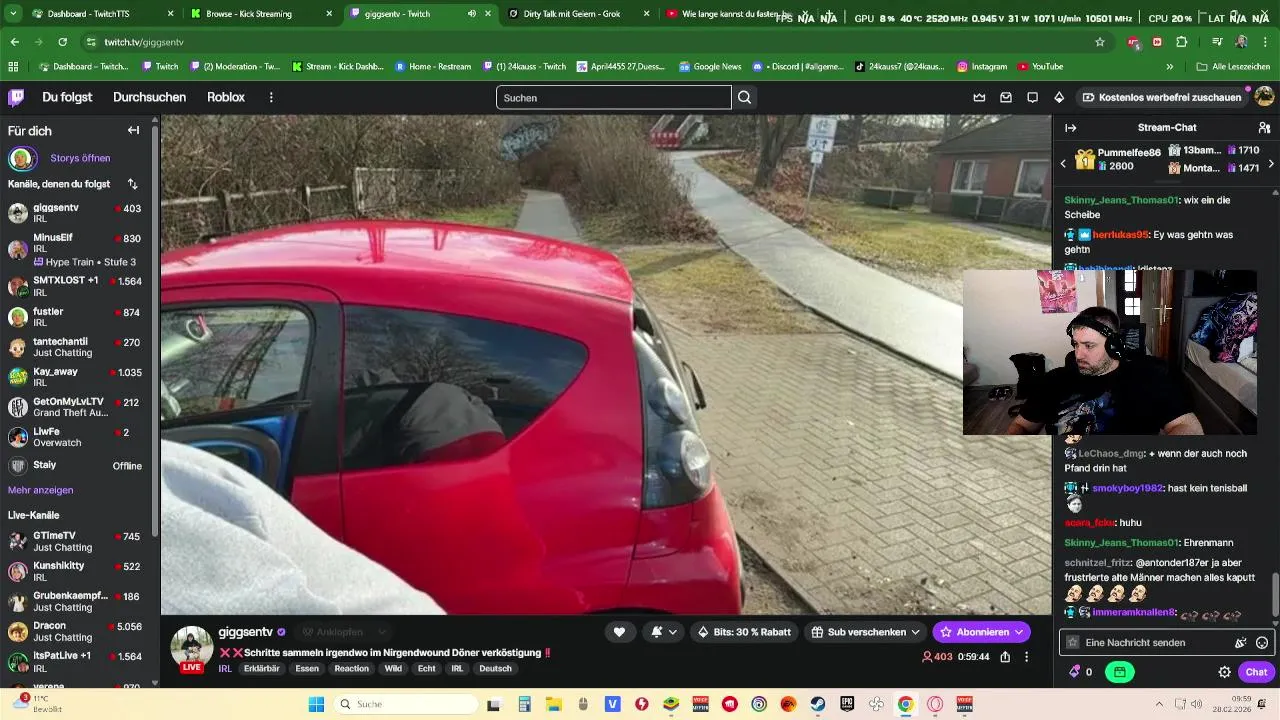Click the search magnifier button
1280x720 pixels.
744,97
